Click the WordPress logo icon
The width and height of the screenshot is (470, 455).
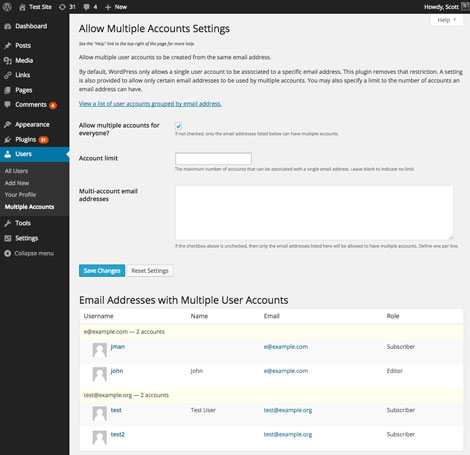pos(7,7)
